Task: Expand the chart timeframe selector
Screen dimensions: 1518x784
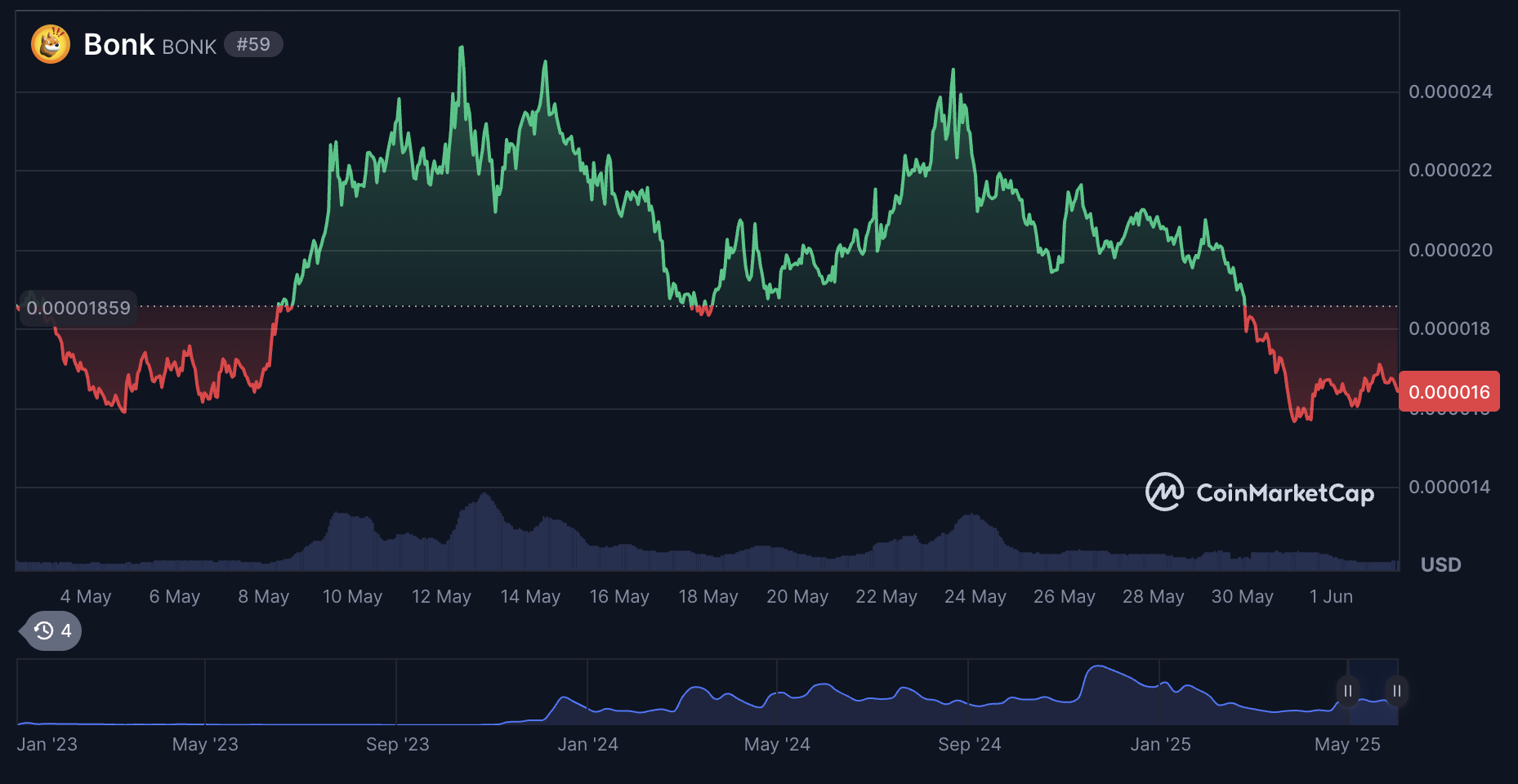Action: point(1371,691)
